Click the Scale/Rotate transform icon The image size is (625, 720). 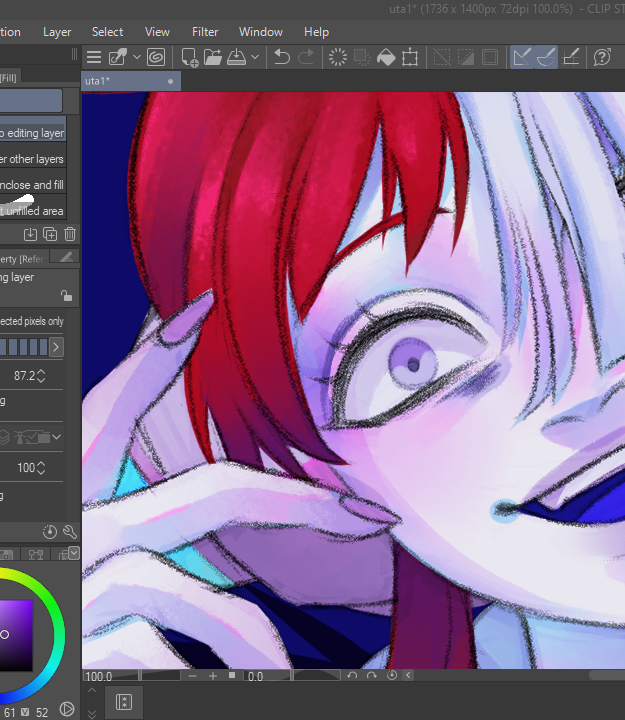coord(410,57)
